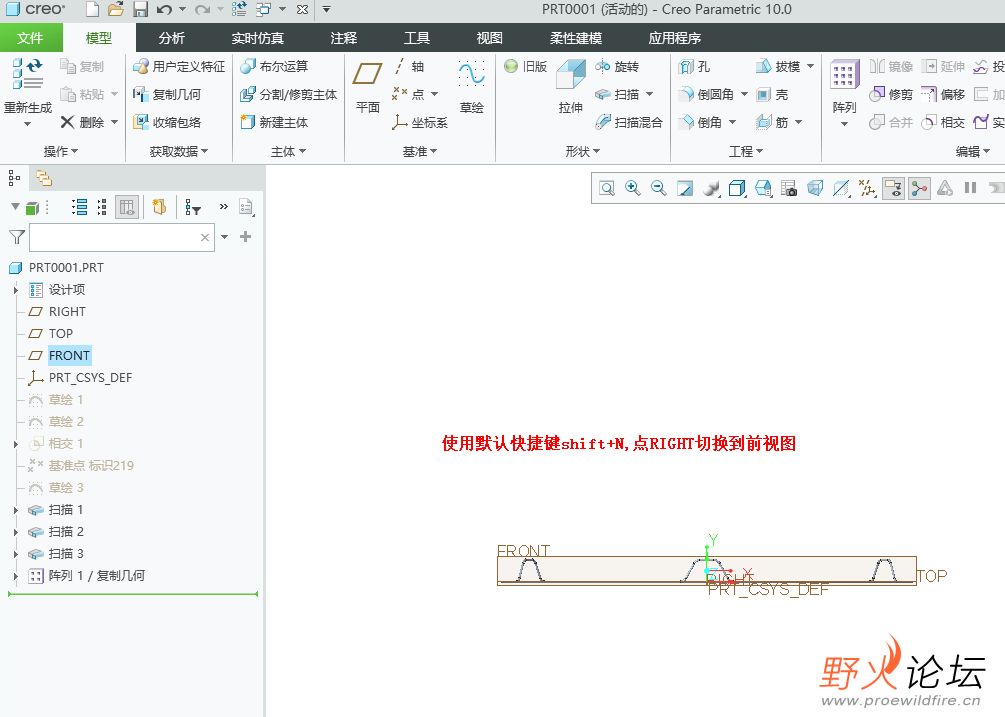Click Copy Geometry (复制几何) in the ribbon
The width and height of the screenshot is (1005, 717).
pyautogui.click(x=167, y=94)
